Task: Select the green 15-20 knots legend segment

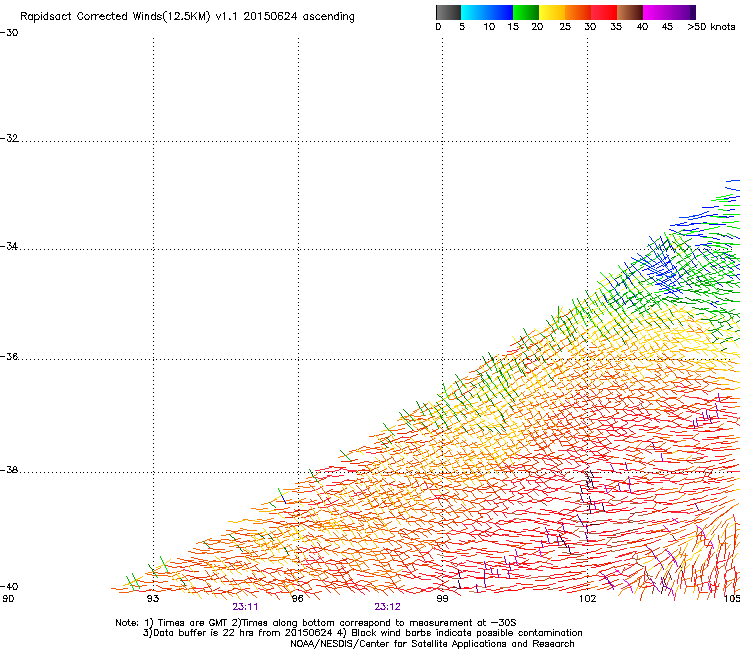Action: [526, 12]
